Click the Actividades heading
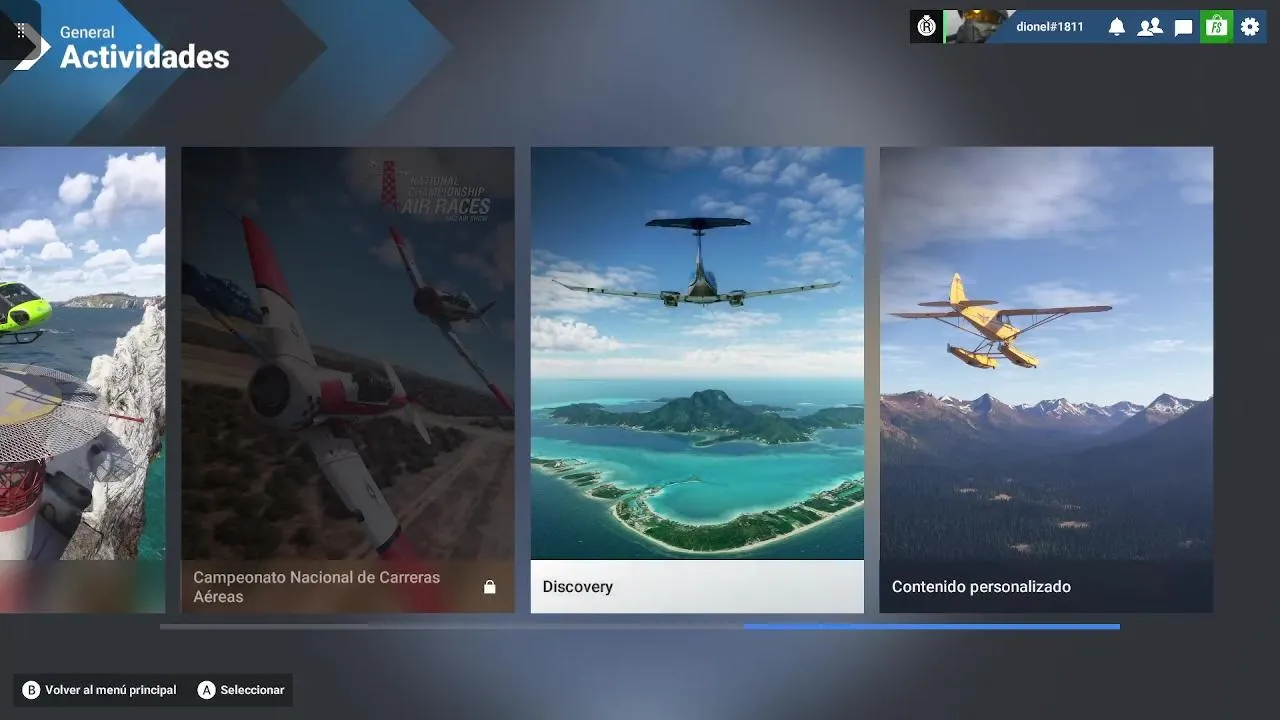 point(145,57)
